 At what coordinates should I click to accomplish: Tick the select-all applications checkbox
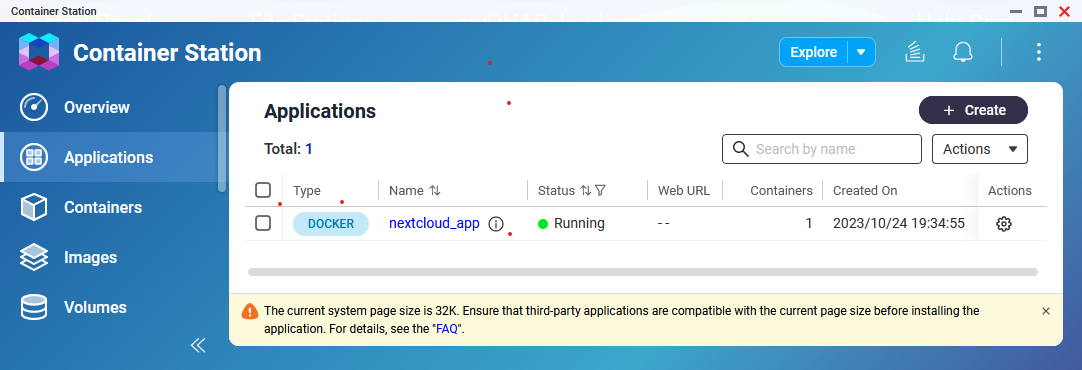[263, 190]
